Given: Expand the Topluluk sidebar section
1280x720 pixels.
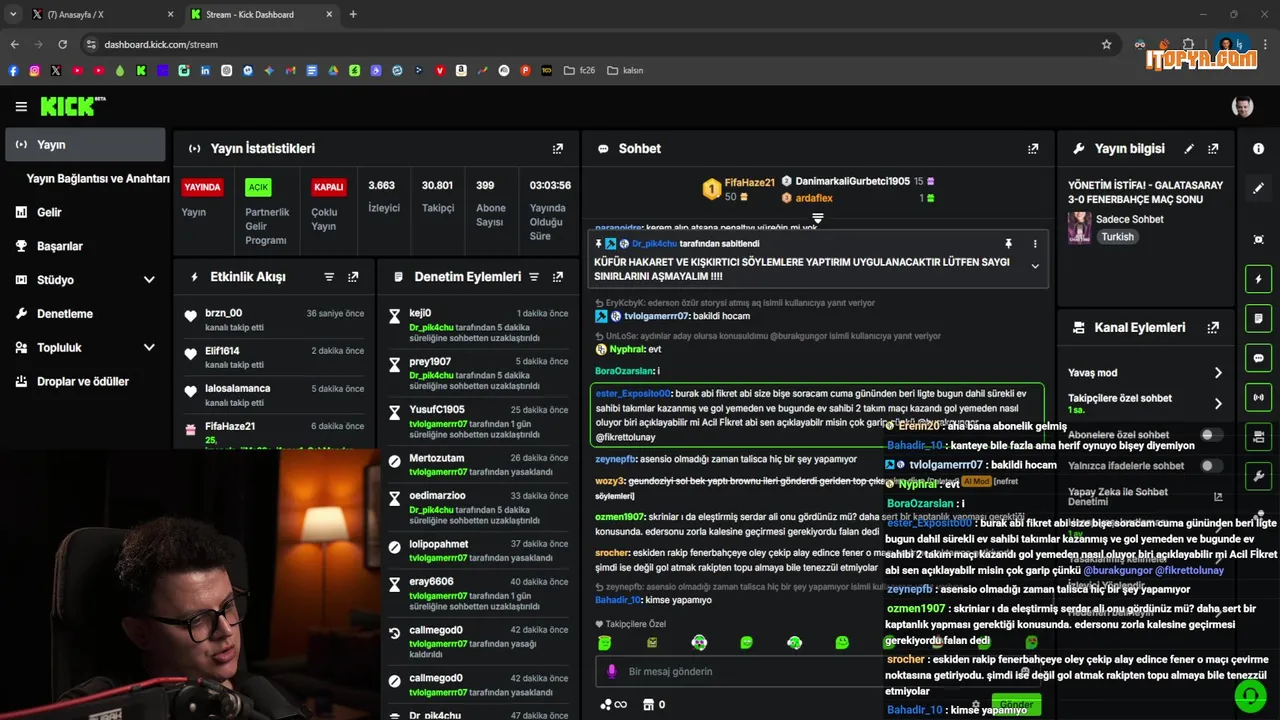Looking at the screenshot, I should pos(149,347).
